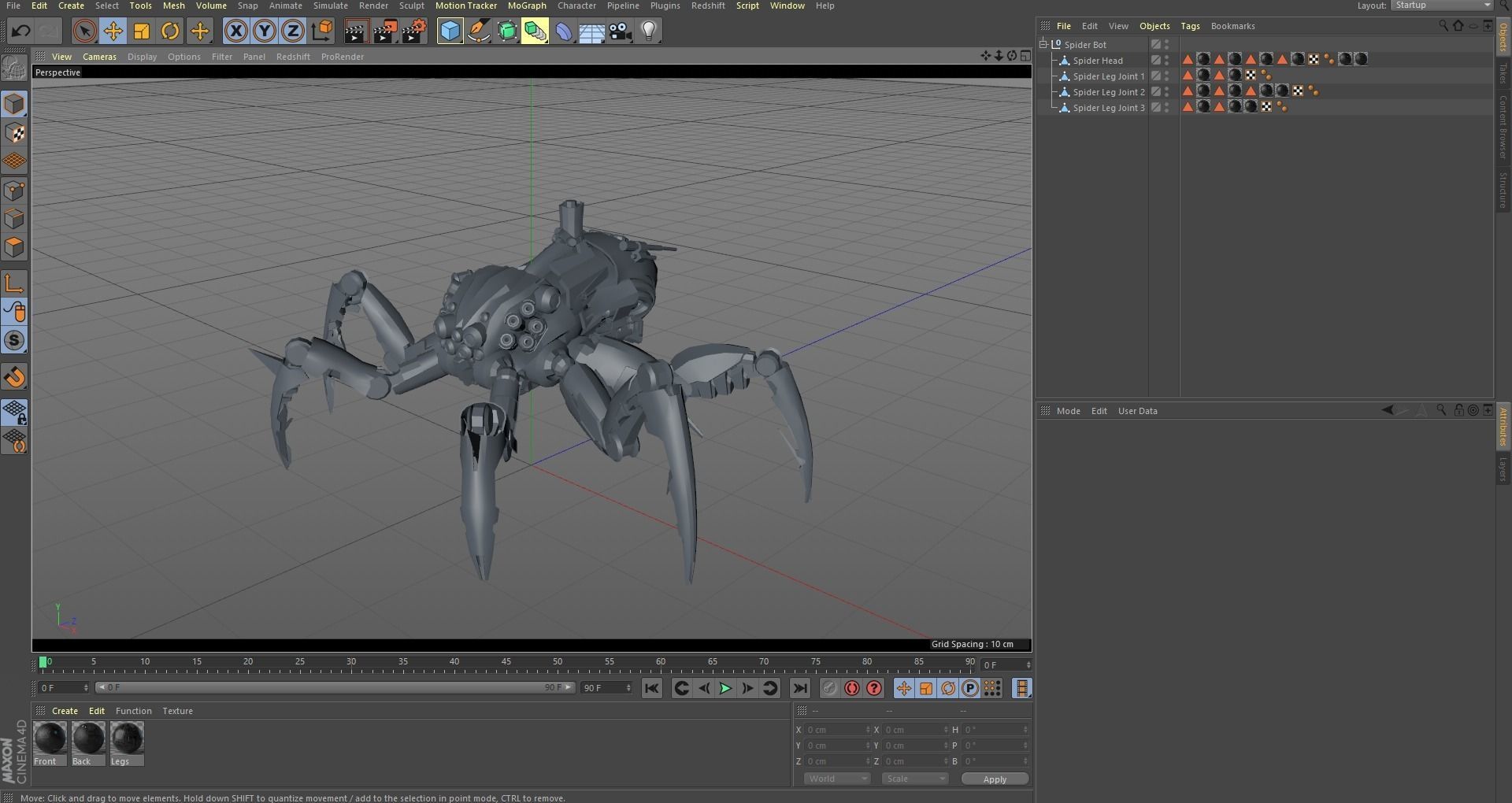1512x803 pixels.
Task: Add a Floor environment object
Action: click(x=591, y=31)
